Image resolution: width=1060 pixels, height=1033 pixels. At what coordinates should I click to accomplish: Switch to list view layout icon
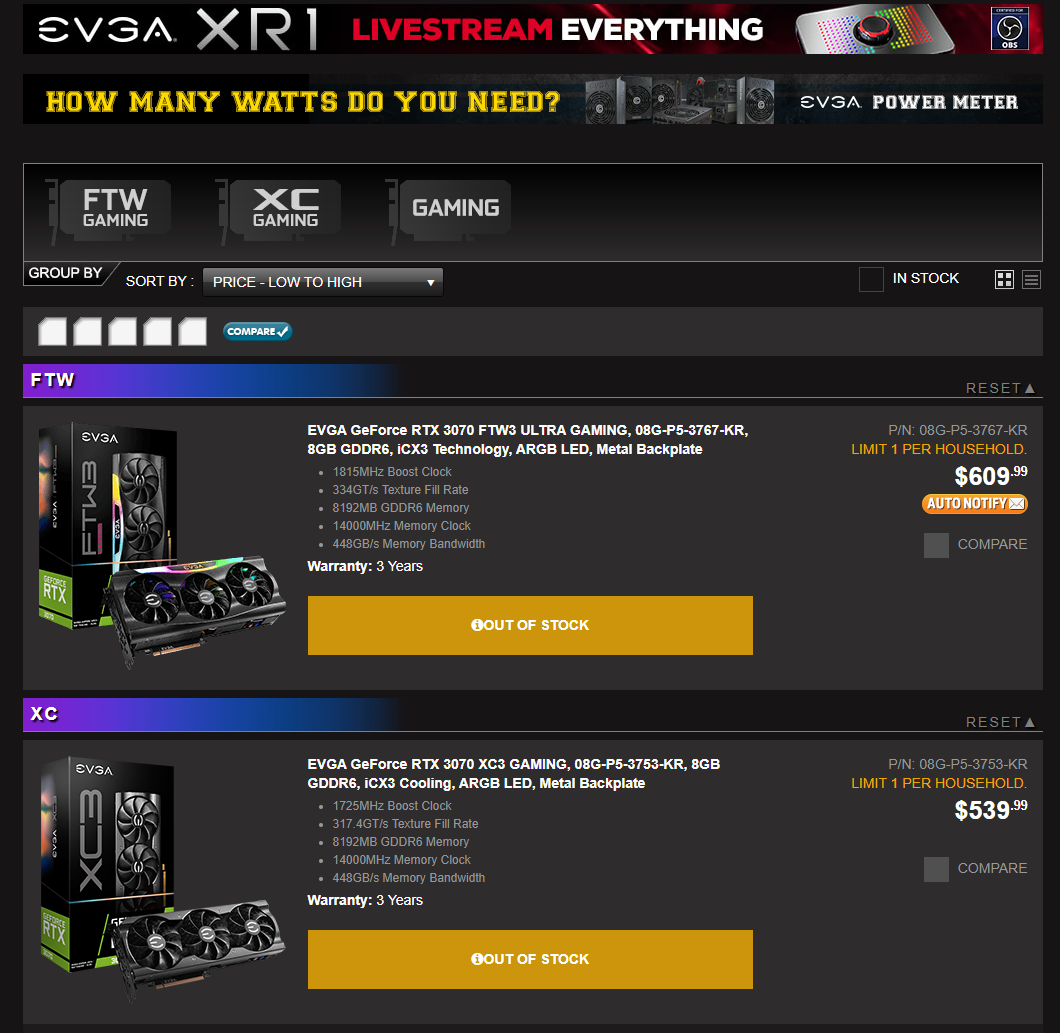1031,279
